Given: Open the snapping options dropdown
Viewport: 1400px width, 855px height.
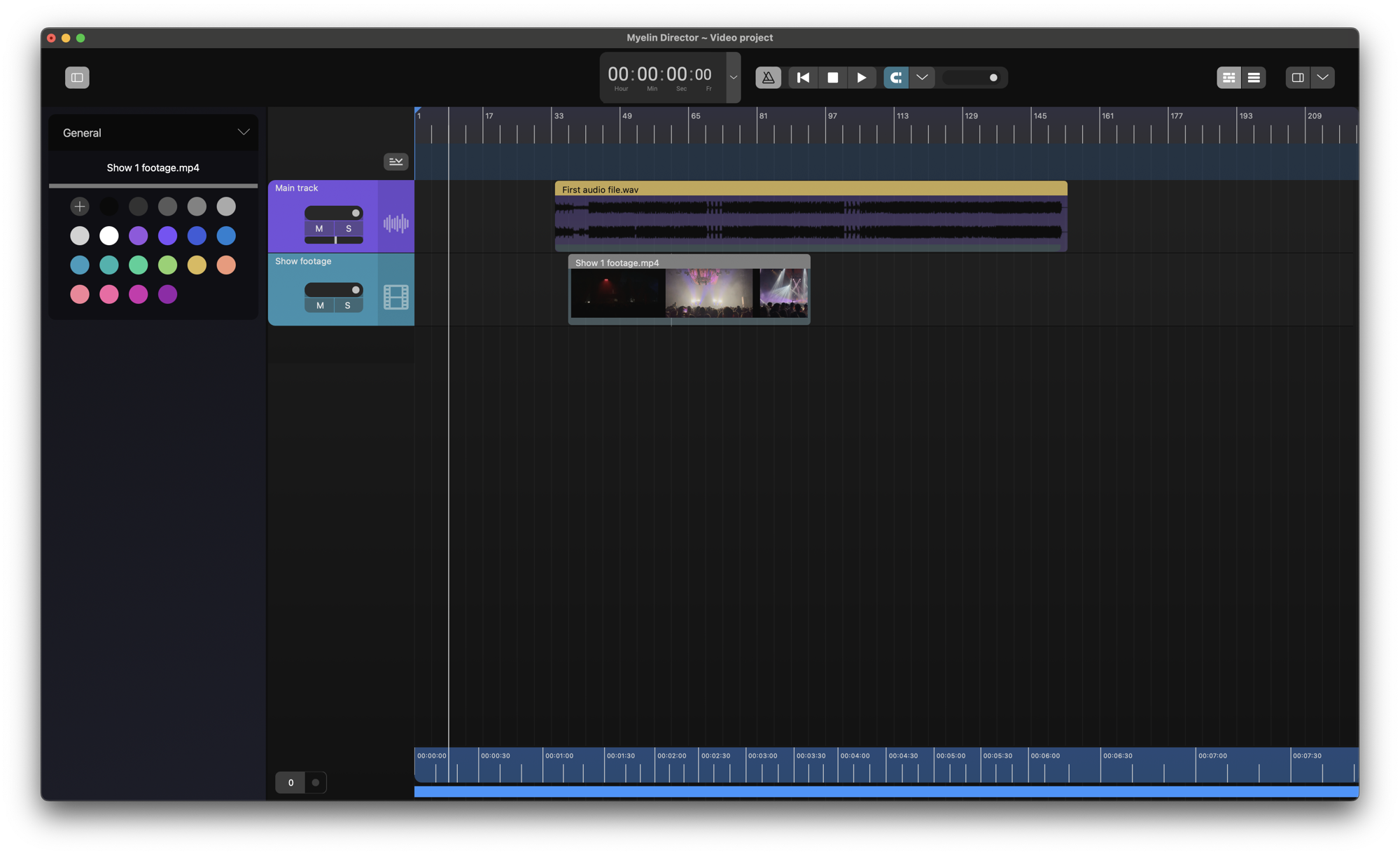Looking at the screenshot, I should [922, 78].
